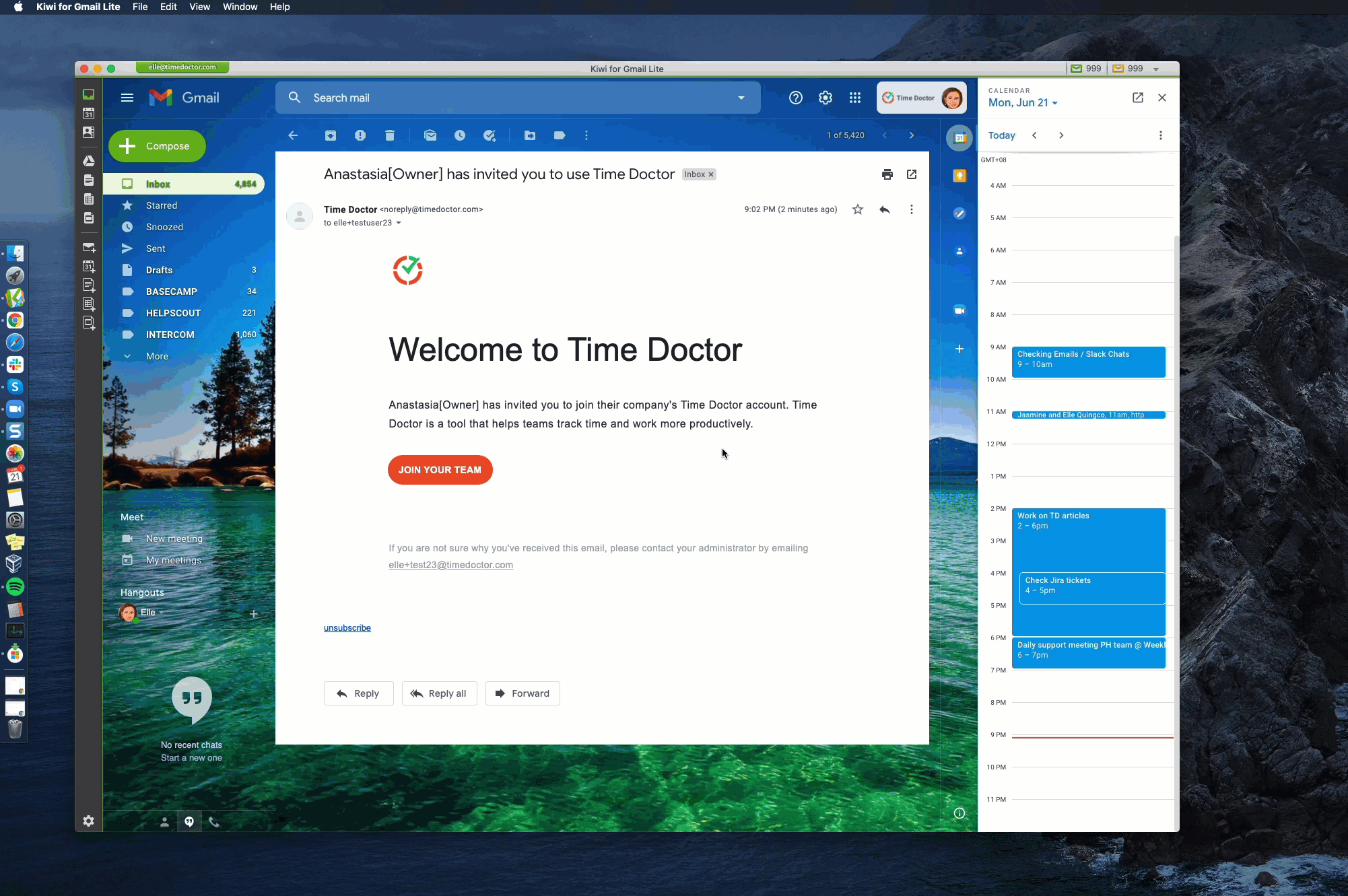
Task: Open the View menu
Action: coord(200,7)
